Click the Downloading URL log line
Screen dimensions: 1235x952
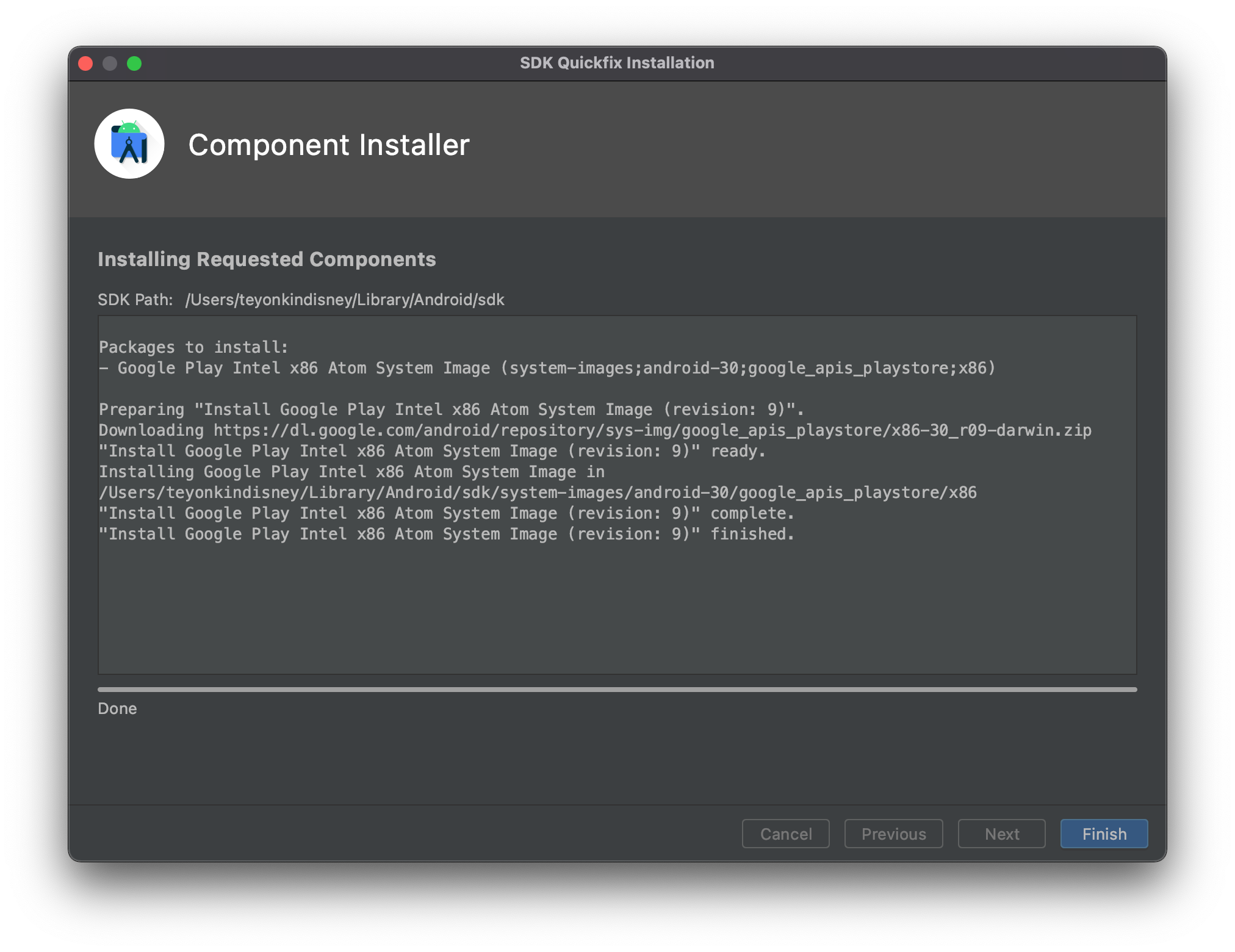595,430
